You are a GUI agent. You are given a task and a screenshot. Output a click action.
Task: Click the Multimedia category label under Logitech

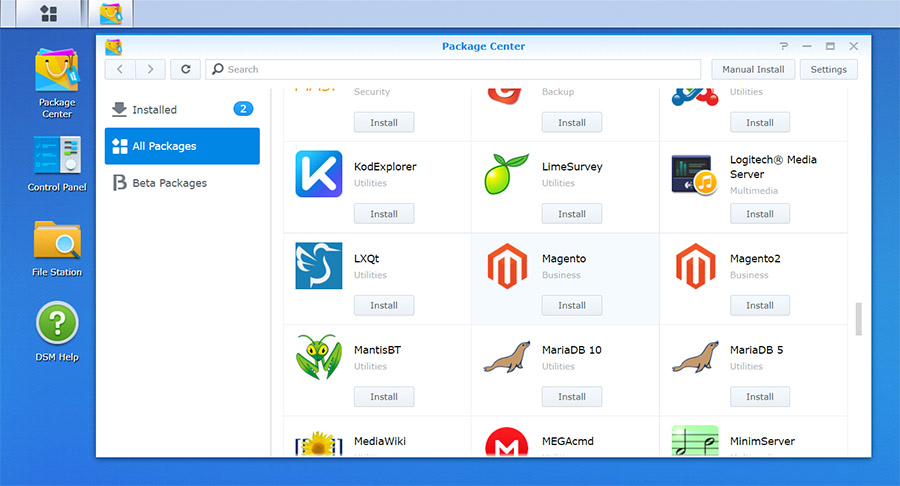click(x=754, y=190)
